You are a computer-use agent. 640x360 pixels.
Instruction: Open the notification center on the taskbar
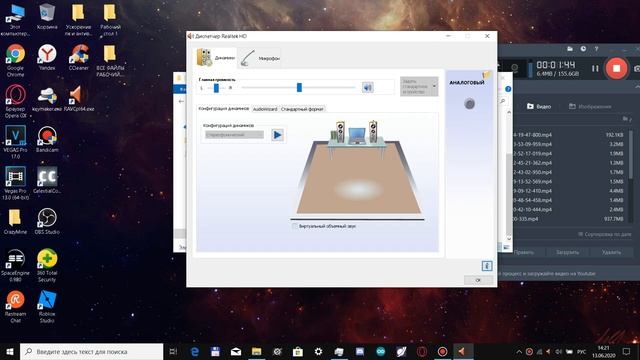click(627, 351)
